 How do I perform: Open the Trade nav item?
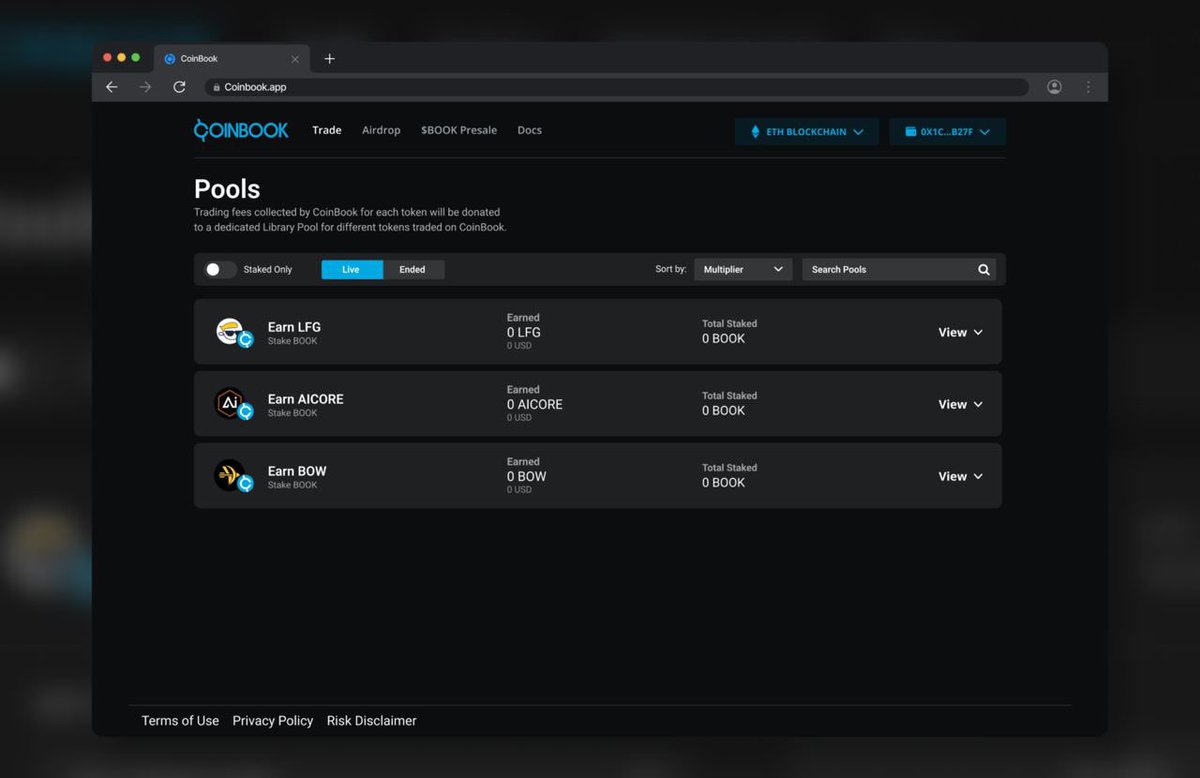pos(327,130)
